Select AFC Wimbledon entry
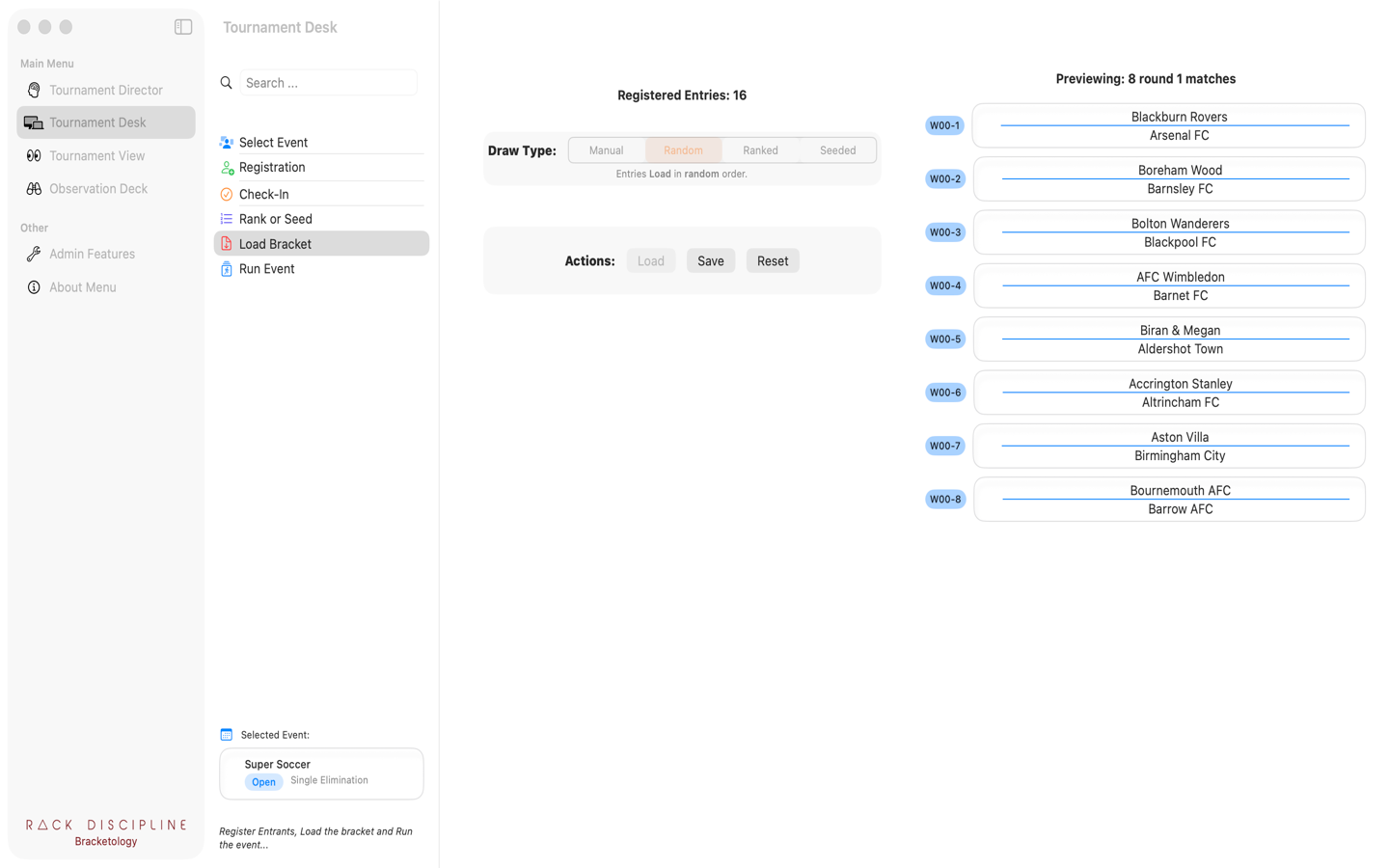 pos(1180,278)
